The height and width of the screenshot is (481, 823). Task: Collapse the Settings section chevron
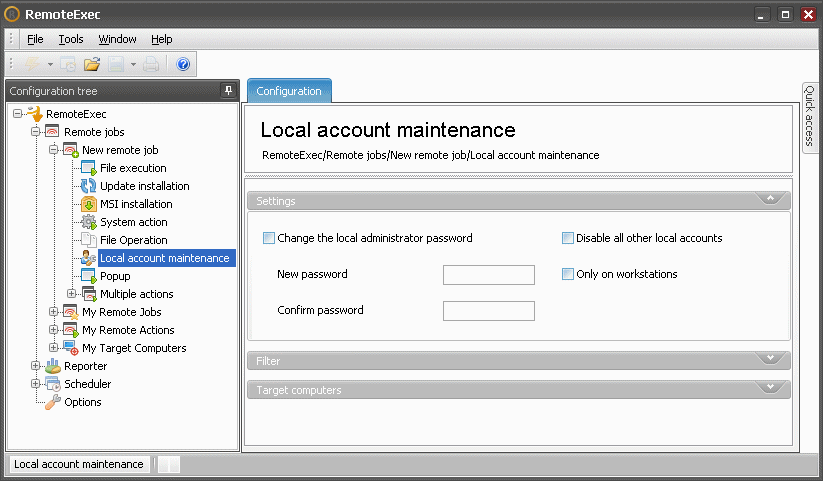coord(771,198)
